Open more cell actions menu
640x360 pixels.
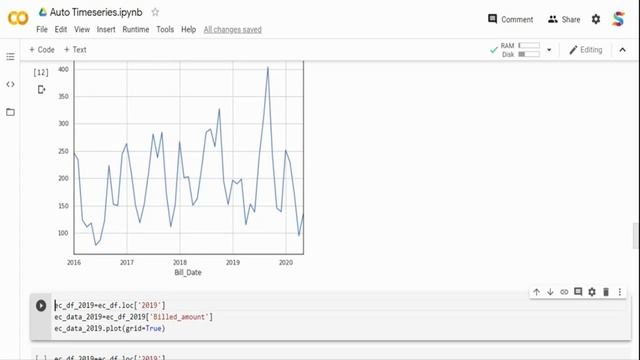tap(620, 292)
